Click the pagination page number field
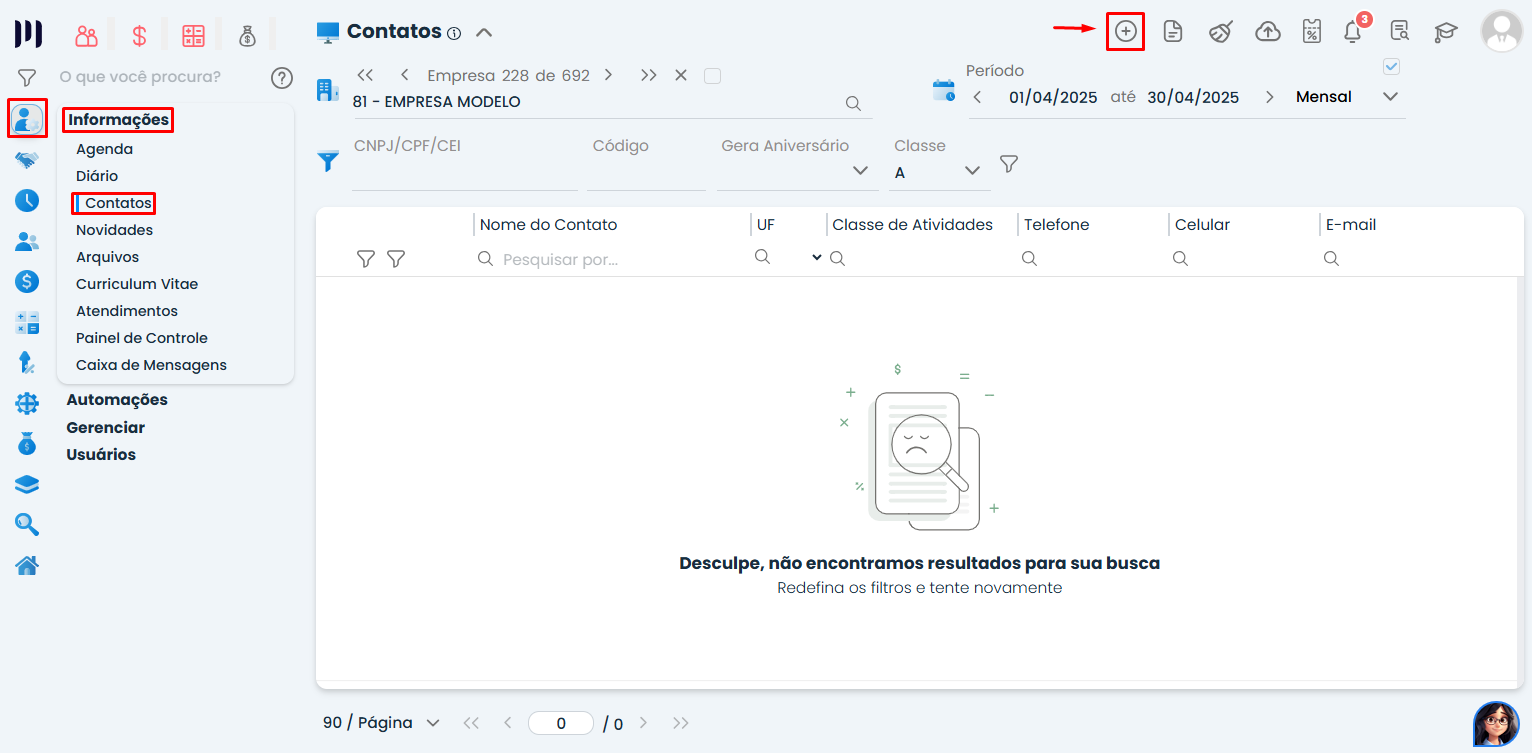 click(561, 723)
